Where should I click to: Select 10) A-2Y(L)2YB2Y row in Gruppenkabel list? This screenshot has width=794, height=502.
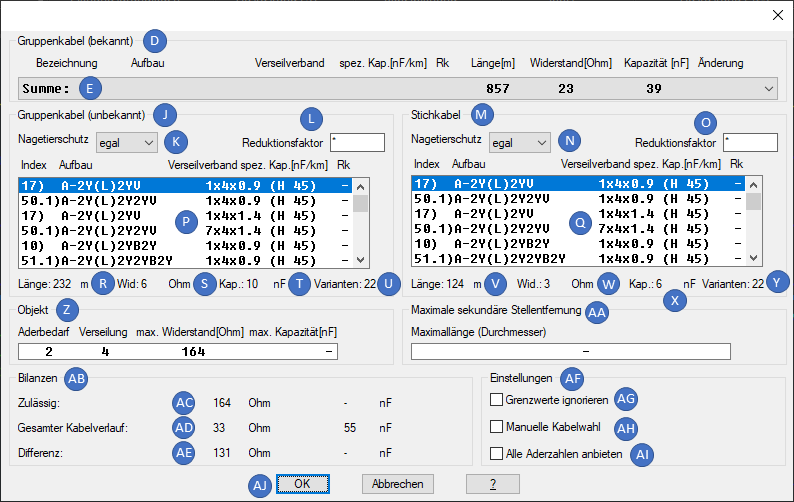[186, 246]
